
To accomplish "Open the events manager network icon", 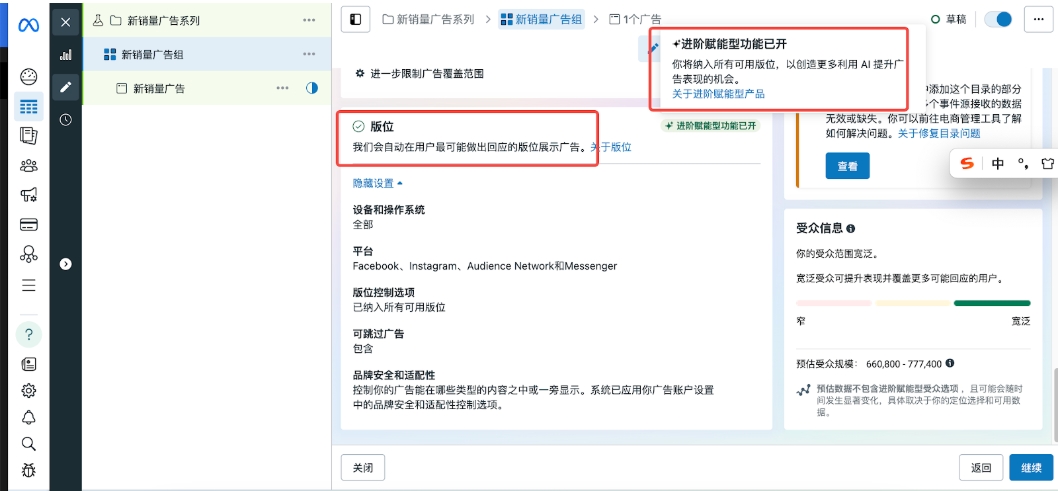I will click(28, 254).
